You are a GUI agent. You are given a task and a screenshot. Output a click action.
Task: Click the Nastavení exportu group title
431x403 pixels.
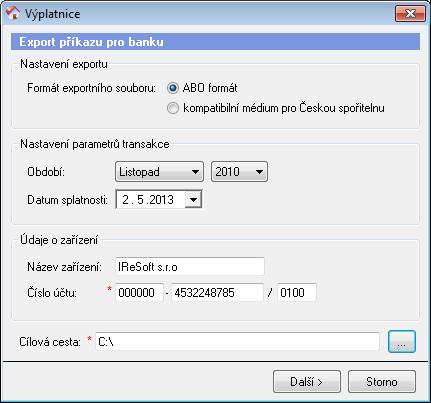point(64,64)
